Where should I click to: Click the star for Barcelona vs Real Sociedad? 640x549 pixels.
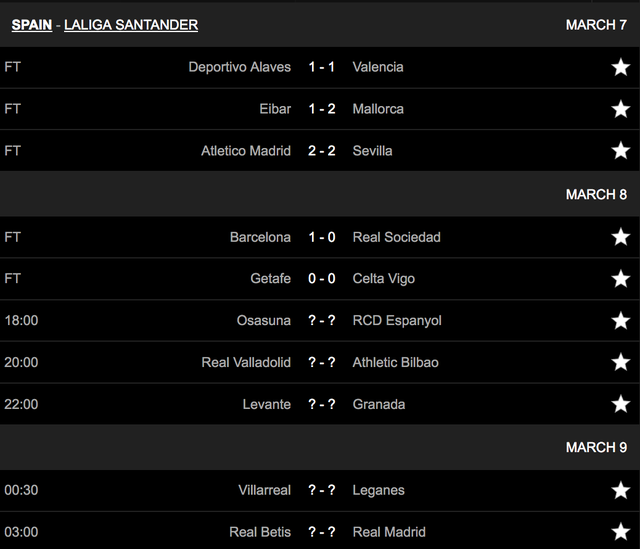coord(621,237)
